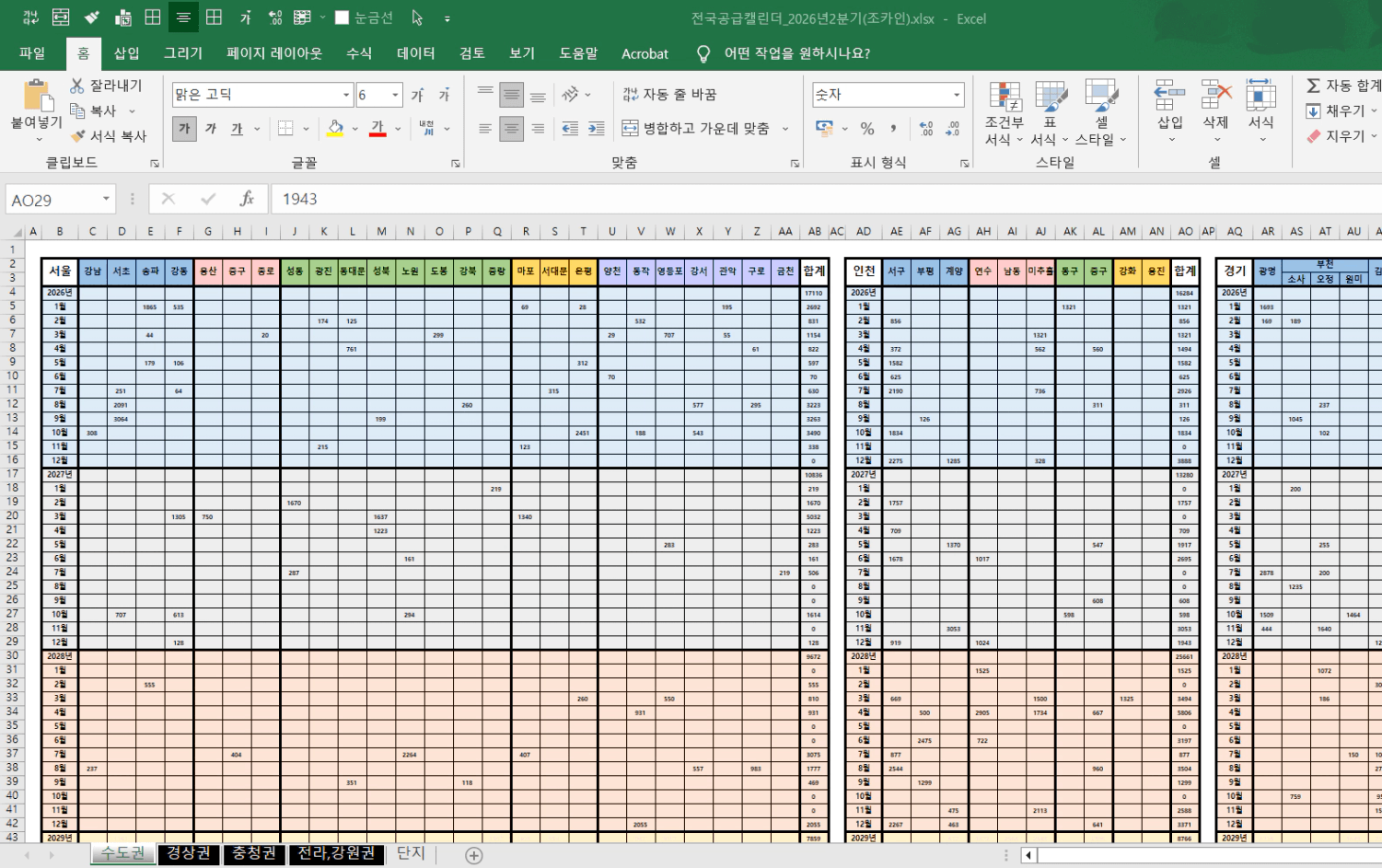This screenshot has height=868, width=1382.
Task: Open the fill color dropdown arrow
Action: pos(354,129)
